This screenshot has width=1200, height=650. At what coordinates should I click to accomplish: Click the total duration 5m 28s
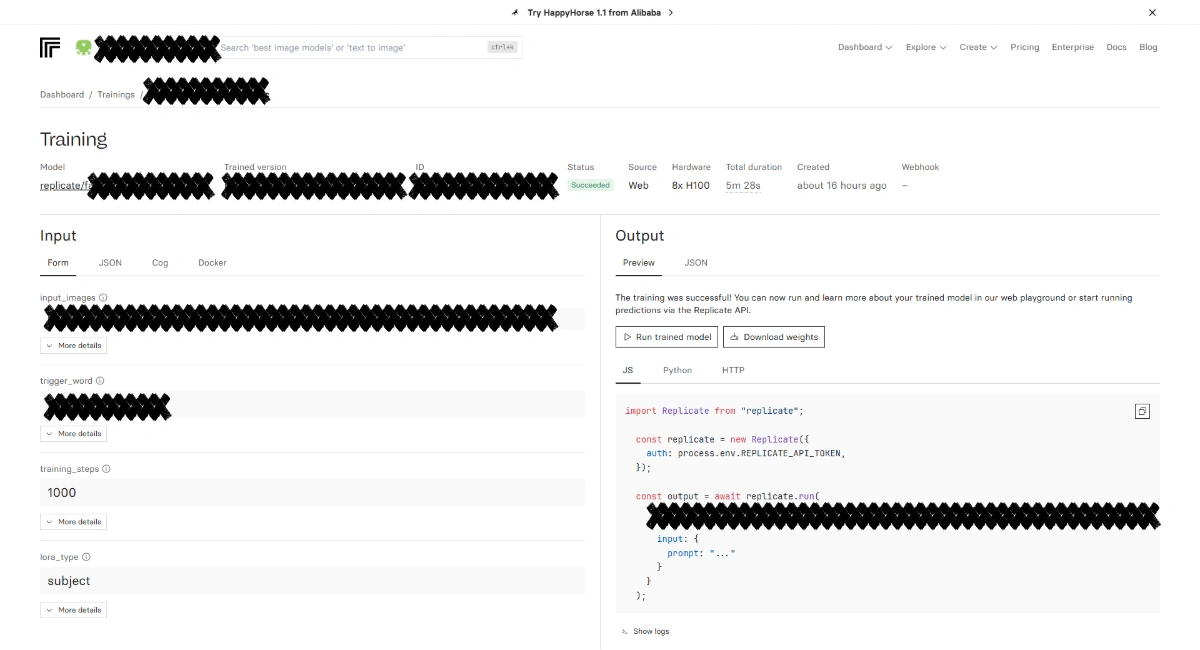[x=743, y=185]
